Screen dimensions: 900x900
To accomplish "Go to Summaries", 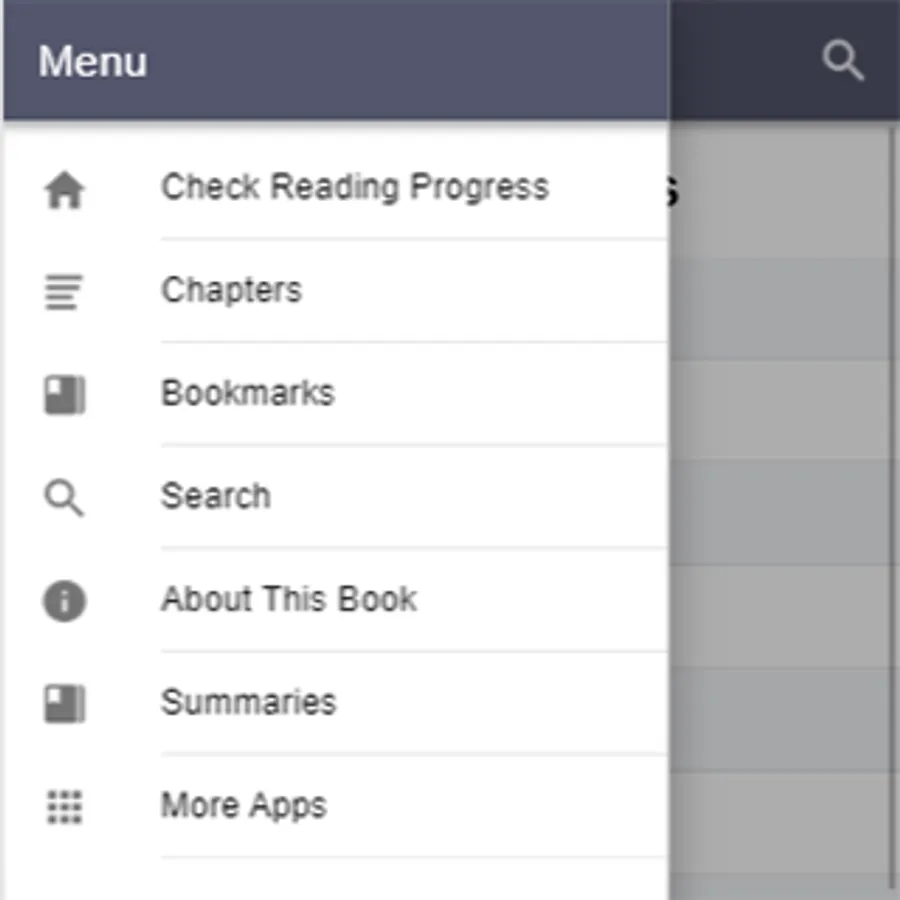I will tap(248, 702).
